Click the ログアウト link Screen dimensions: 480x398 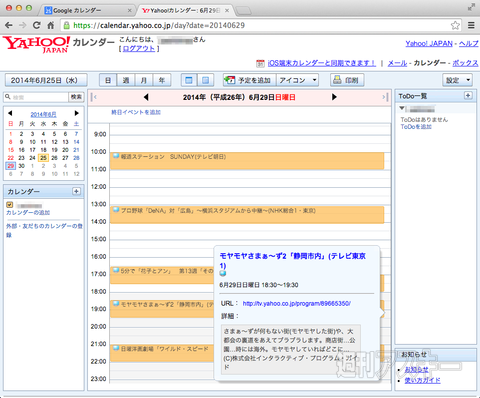click(x=139, y=49)
